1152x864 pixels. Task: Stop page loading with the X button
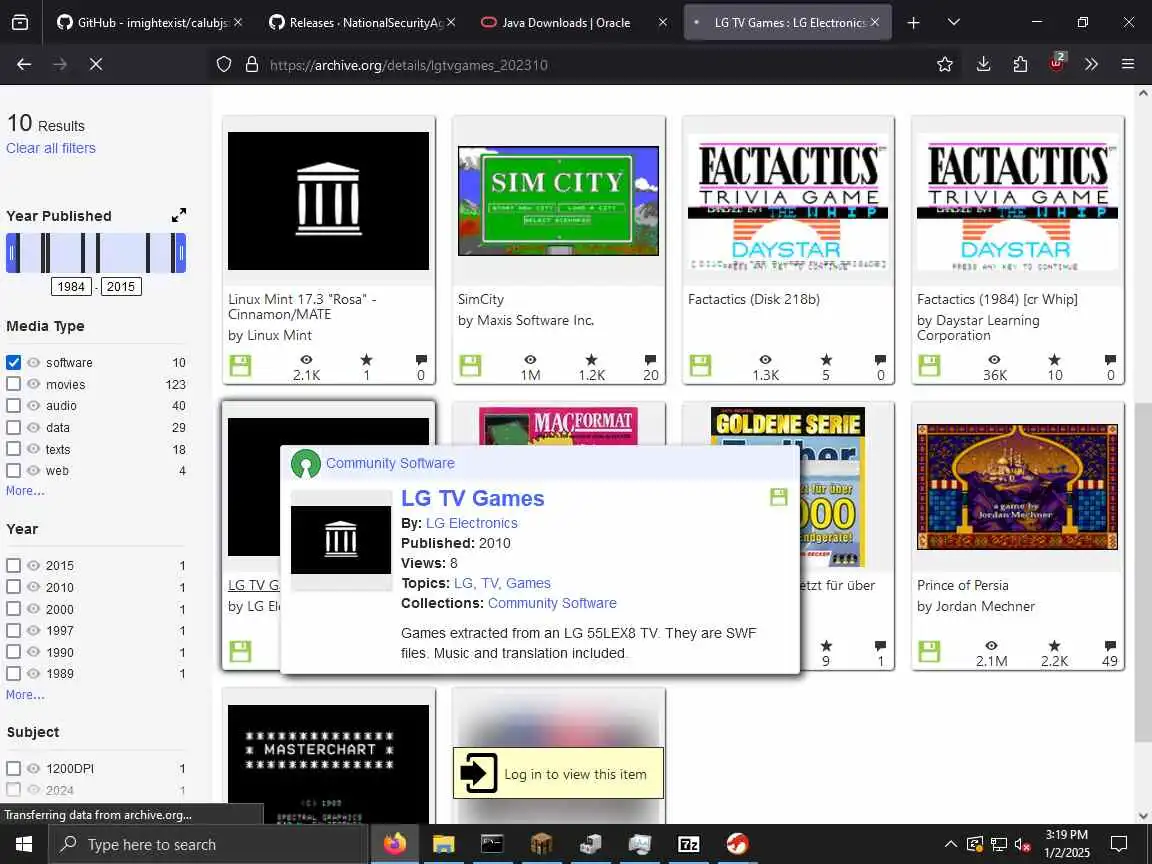96,65
